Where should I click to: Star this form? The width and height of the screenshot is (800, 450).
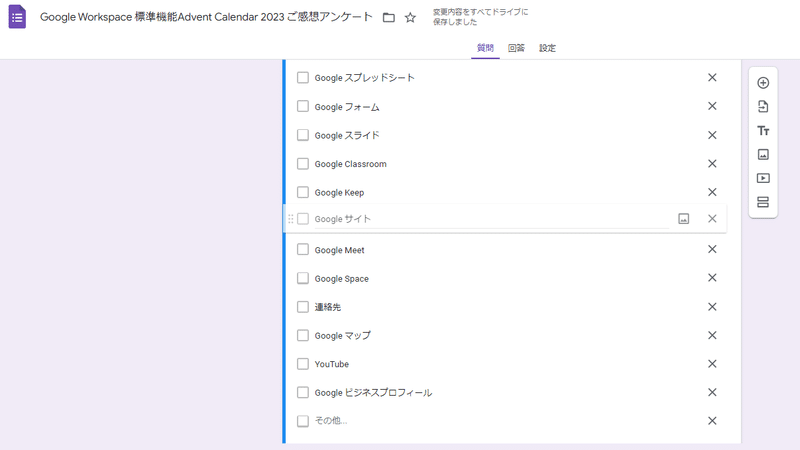point(410,17)
